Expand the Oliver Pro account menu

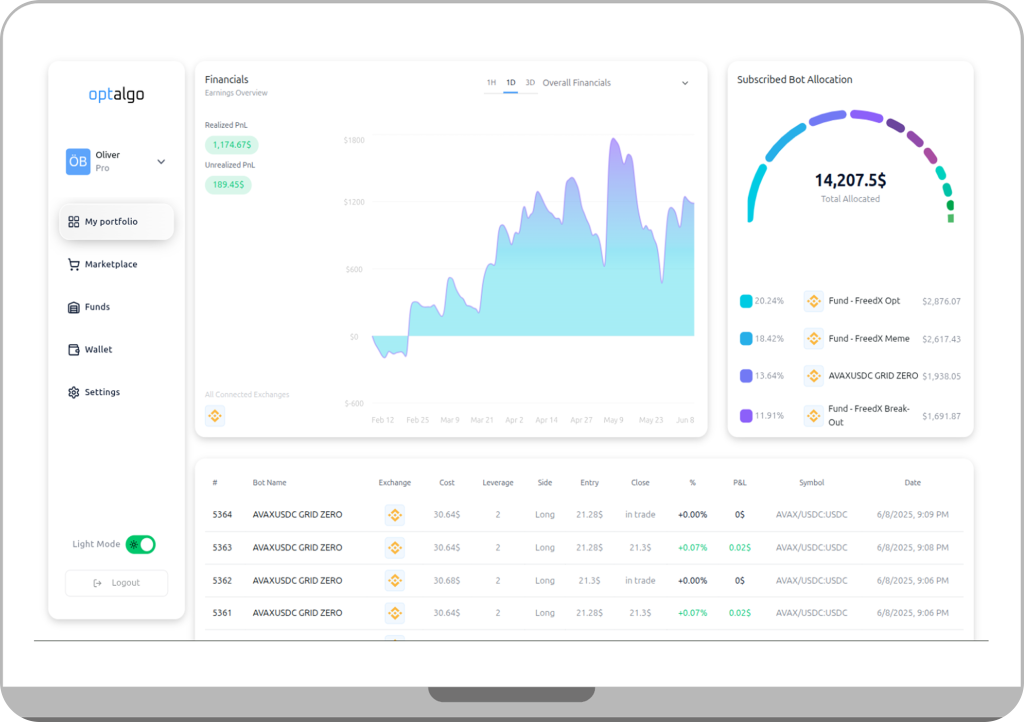pos(161,162)
